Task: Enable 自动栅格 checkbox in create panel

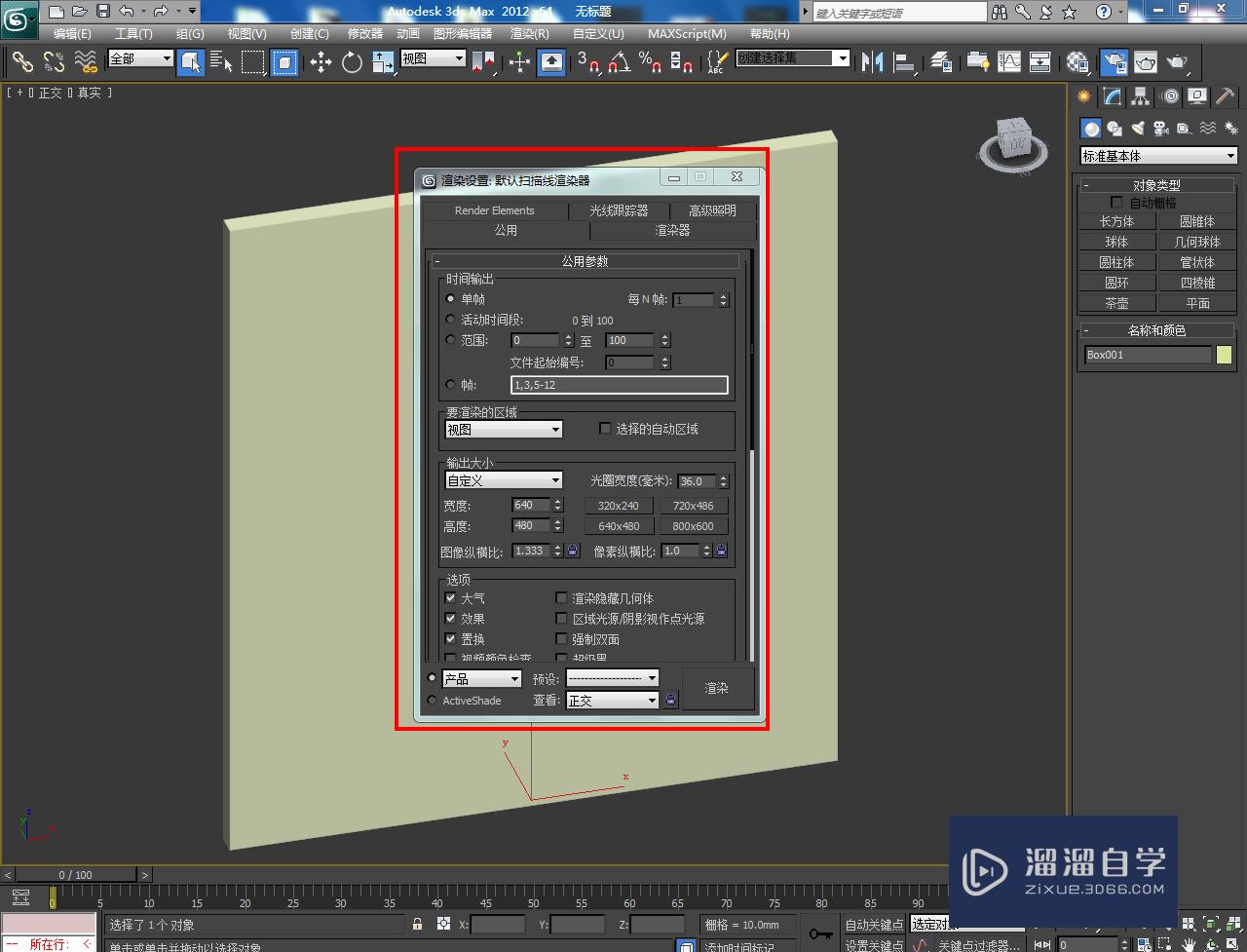Action: 1117,203
